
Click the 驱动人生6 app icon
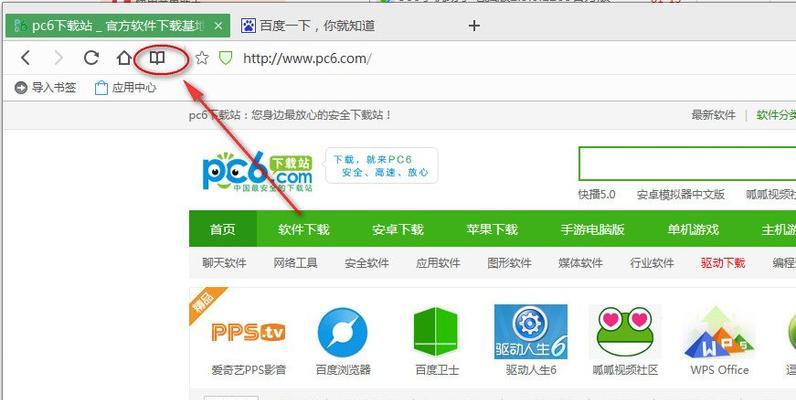(x=530, y=331)
